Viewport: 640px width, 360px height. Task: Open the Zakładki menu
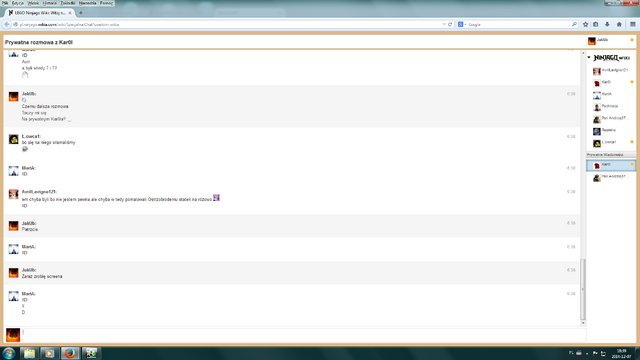point(68,3)
